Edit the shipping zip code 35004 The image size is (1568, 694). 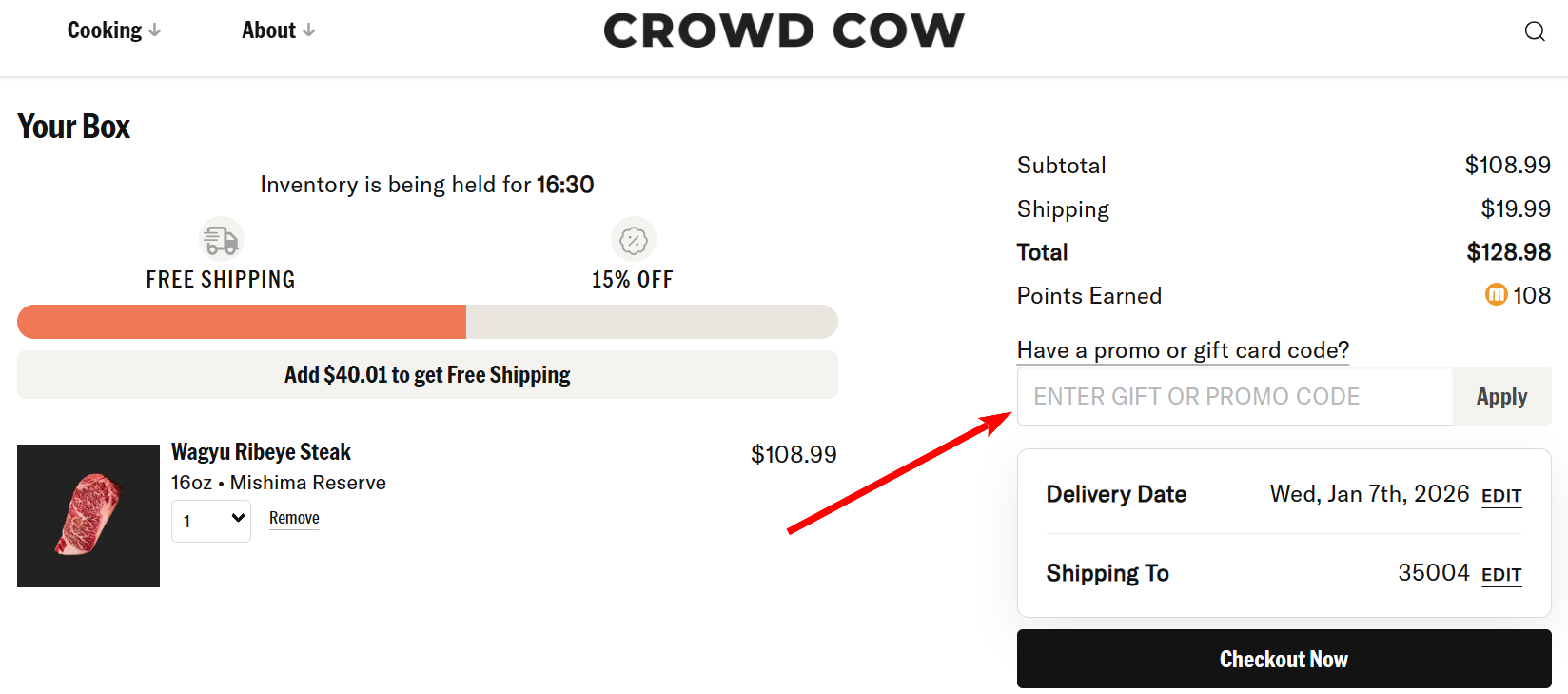pos(1501,575)
